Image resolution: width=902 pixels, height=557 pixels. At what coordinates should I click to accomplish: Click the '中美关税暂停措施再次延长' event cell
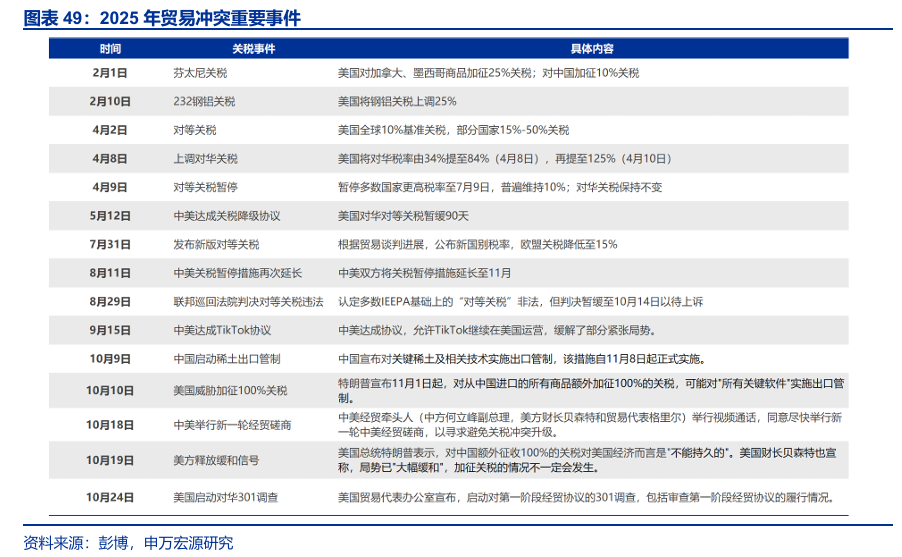tap(237, 272)
